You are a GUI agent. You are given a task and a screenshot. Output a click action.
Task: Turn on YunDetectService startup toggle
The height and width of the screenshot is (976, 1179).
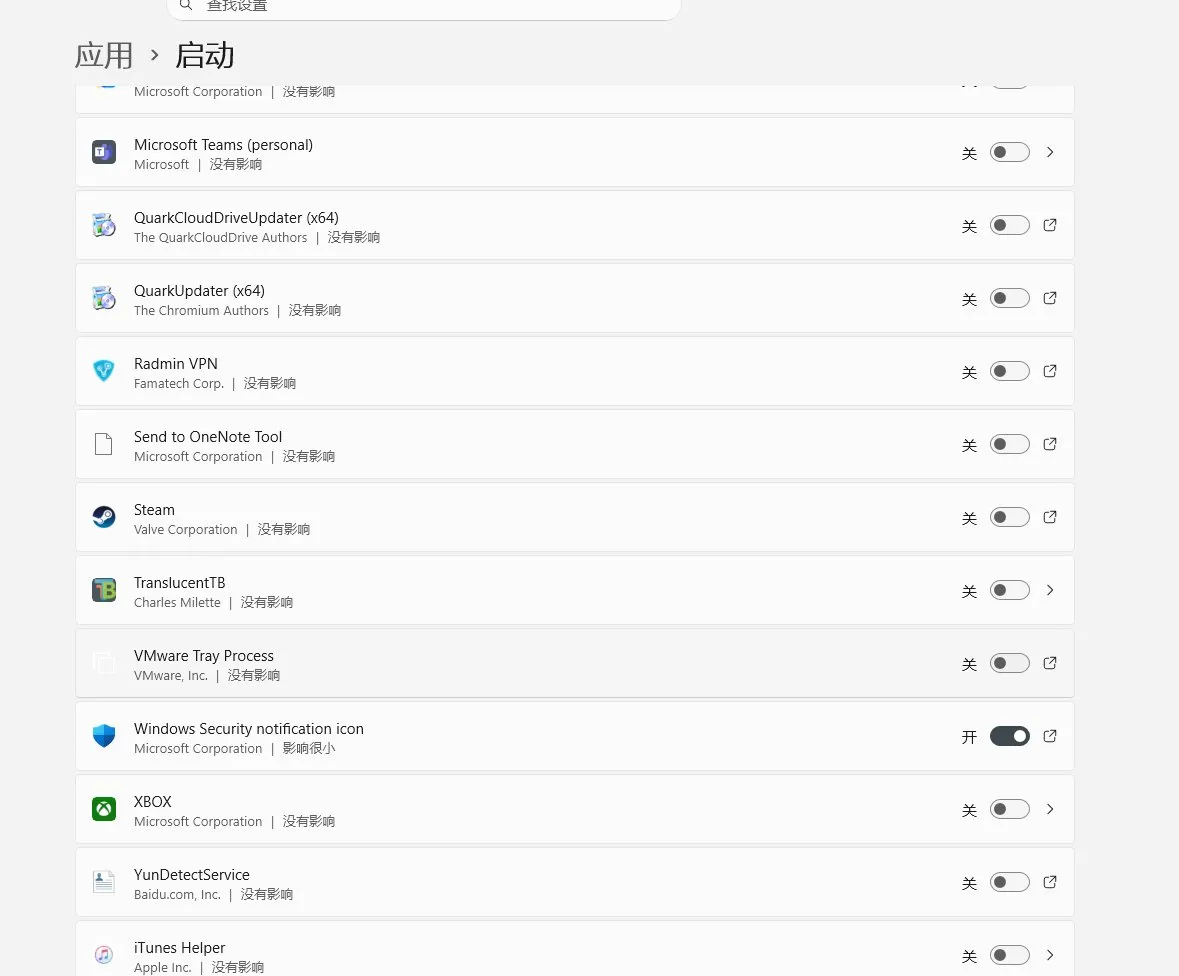tap(1009, 881)
